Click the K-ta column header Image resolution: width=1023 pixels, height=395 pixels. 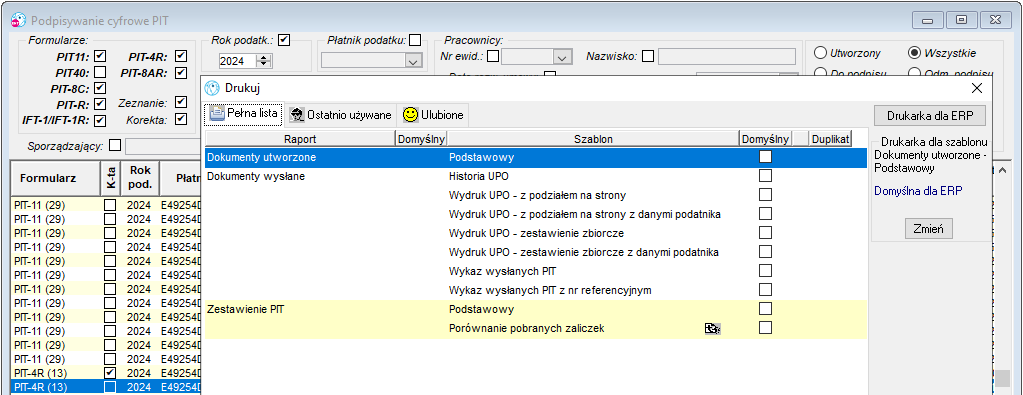tap(110, 178)
